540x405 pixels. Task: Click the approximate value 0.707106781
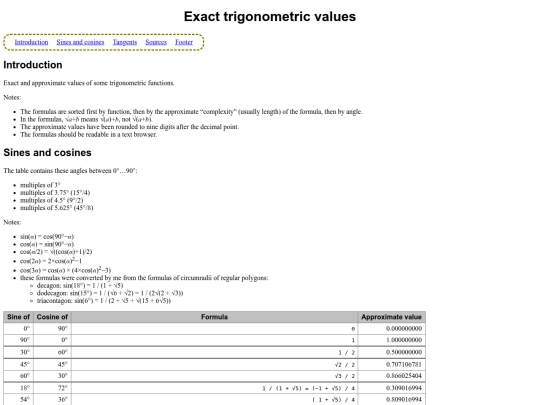(404, 364)
